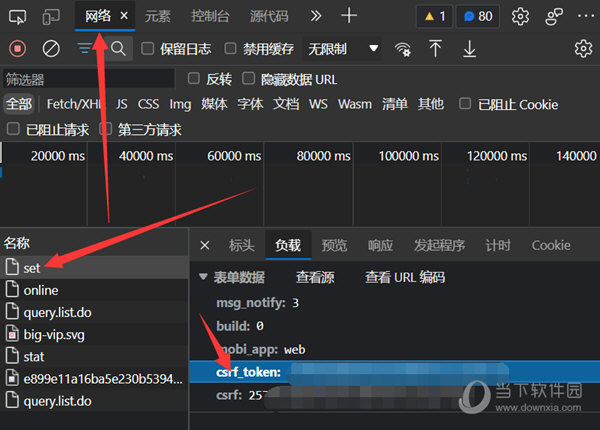Open DevTools settings gear in top bar
Screen dimensions: 600x430
tap(520, 16)
